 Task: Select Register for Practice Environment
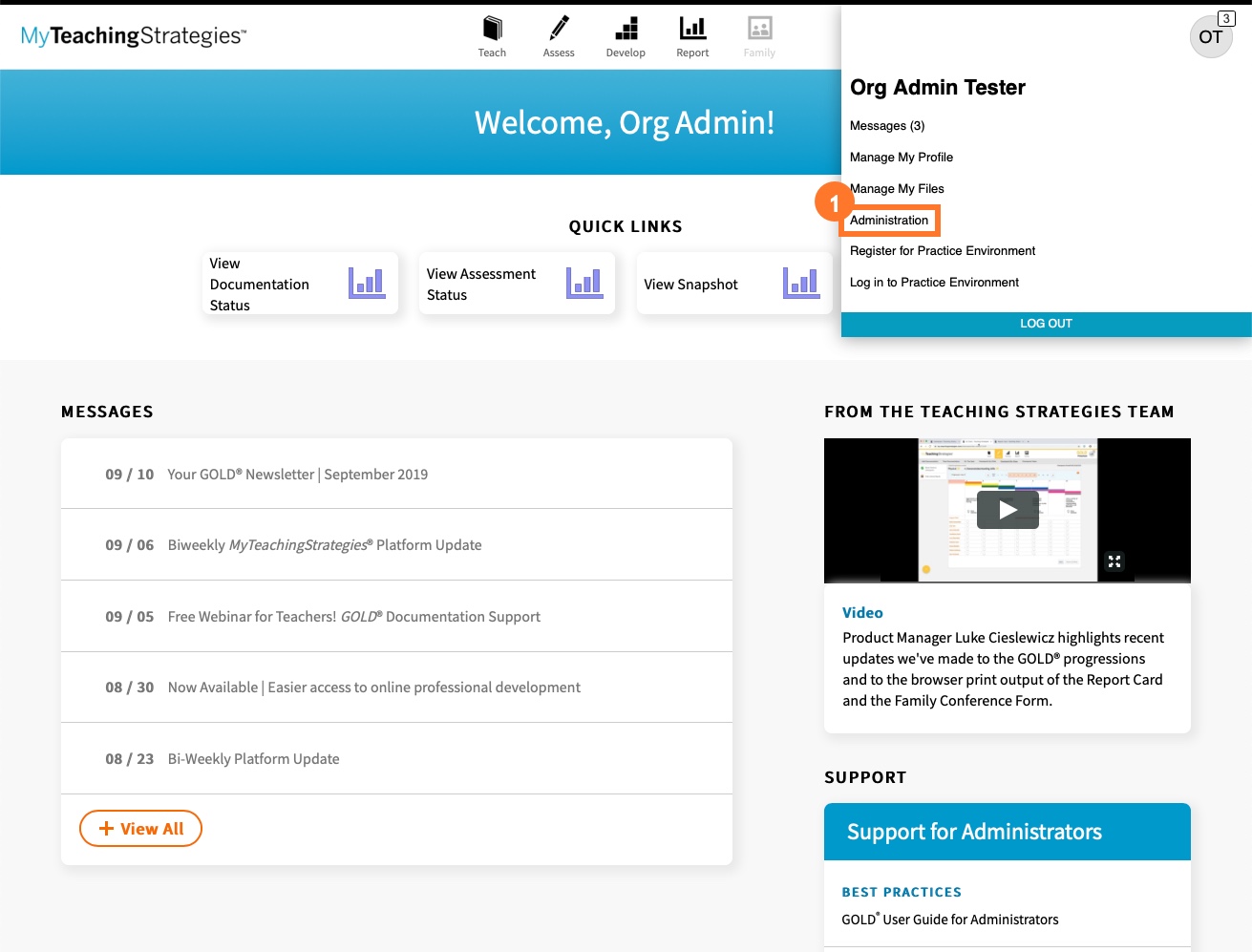[x=942, y=250]
